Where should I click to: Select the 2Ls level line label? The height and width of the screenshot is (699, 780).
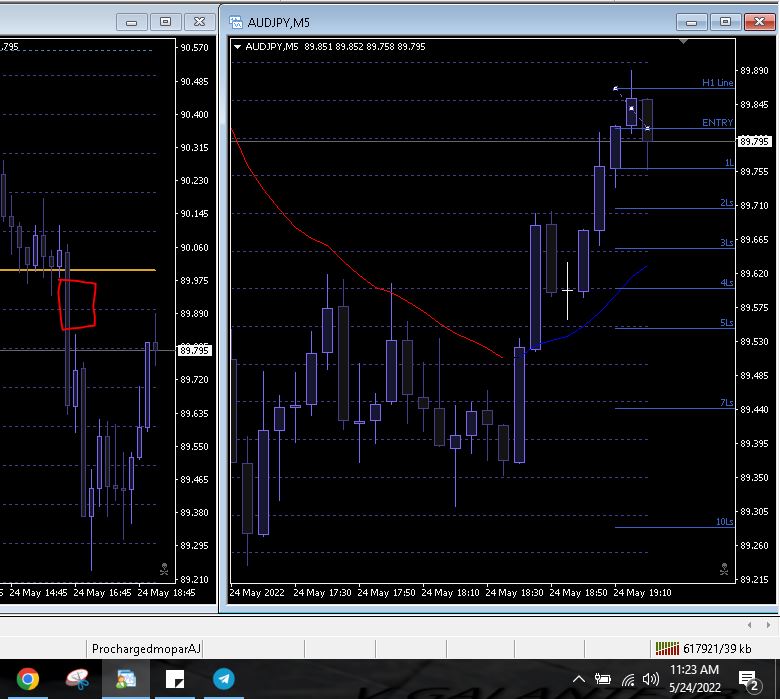[727, 202]
